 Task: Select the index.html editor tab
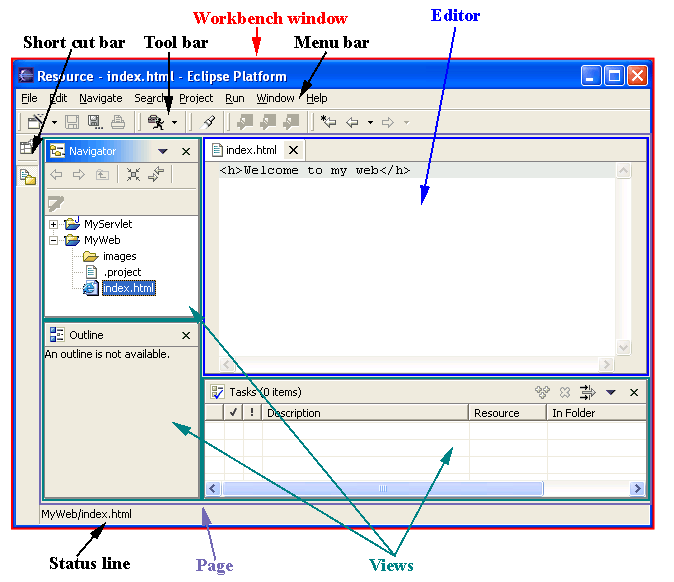(x=250, y=150)
